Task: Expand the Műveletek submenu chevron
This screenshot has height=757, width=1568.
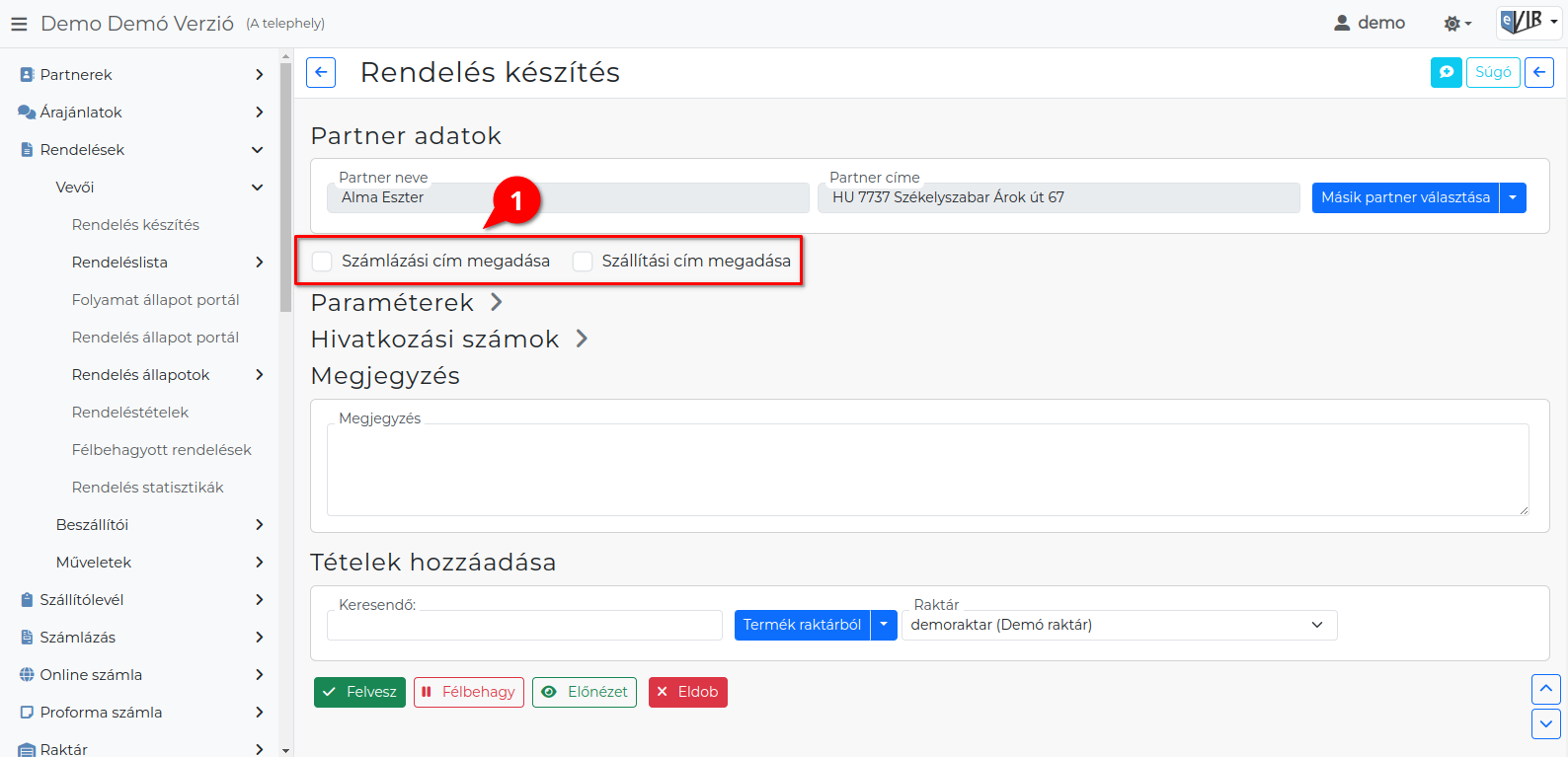Action: pos(259,563)
